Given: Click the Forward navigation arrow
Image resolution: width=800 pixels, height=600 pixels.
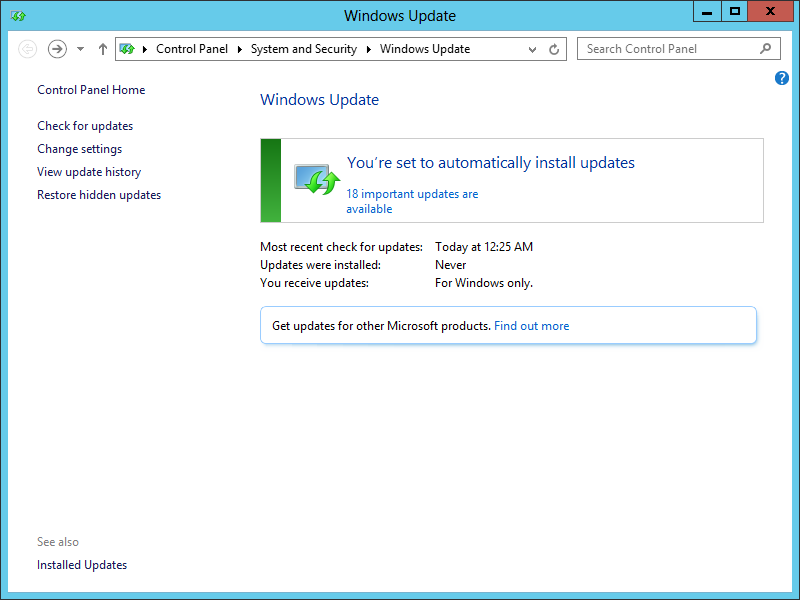Looking at the screenshot, I should 57,49.
